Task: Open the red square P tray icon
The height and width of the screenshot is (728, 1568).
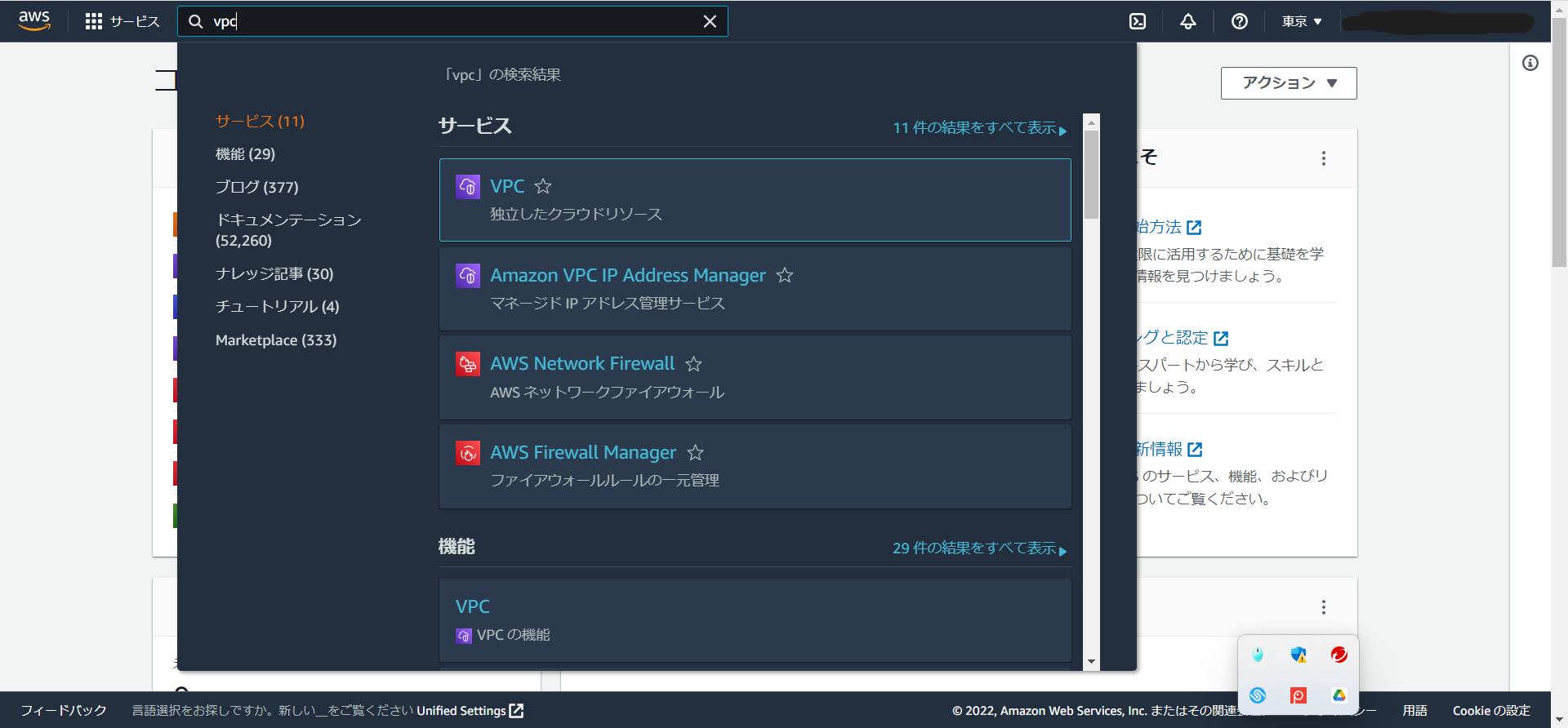Action: (1298, 695)
